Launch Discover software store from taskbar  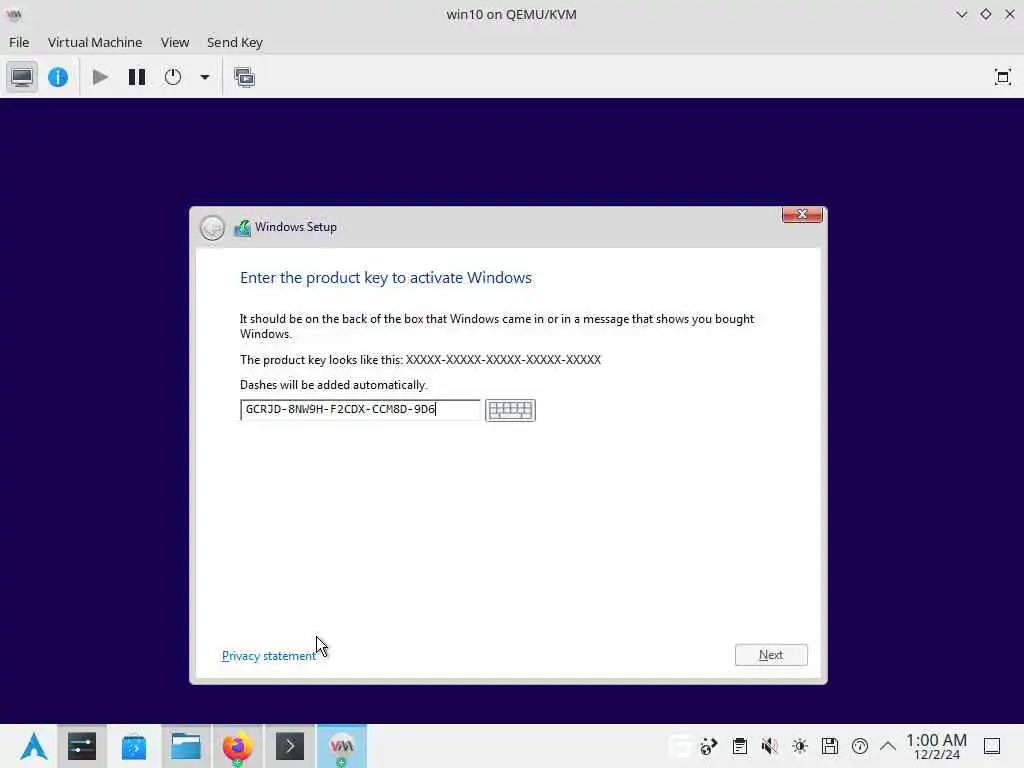point(134,746)
